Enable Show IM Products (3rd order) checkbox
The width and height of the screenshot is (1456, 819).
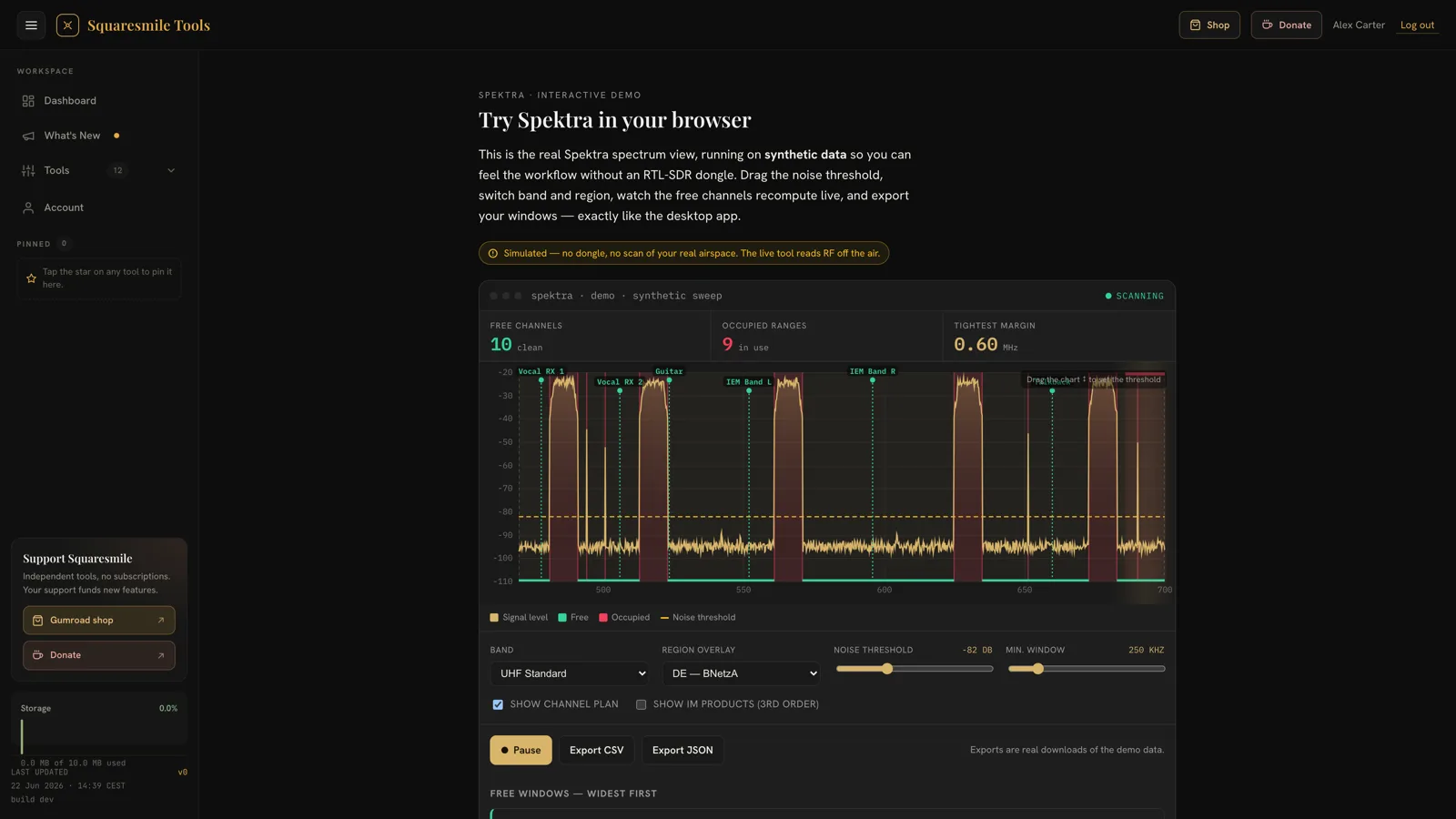click(x=642, y=704)
